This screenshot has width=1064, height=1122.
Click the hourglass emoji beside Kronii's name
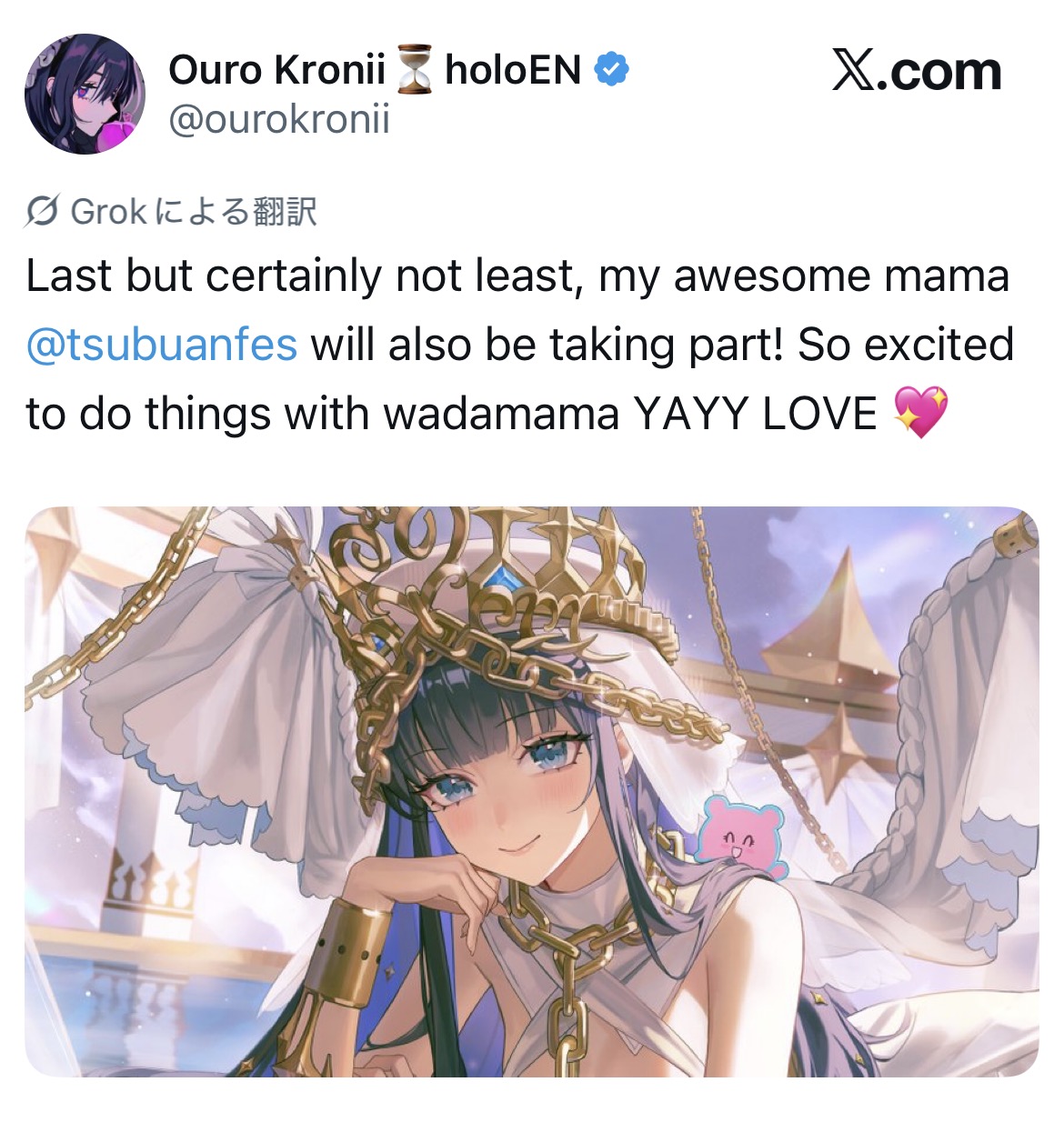tap(415, 71)
